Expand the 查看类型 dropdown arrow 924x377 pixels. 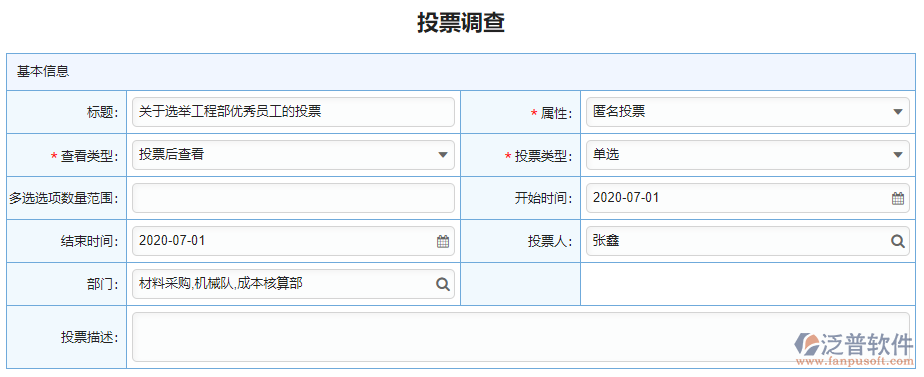point(443,155)
